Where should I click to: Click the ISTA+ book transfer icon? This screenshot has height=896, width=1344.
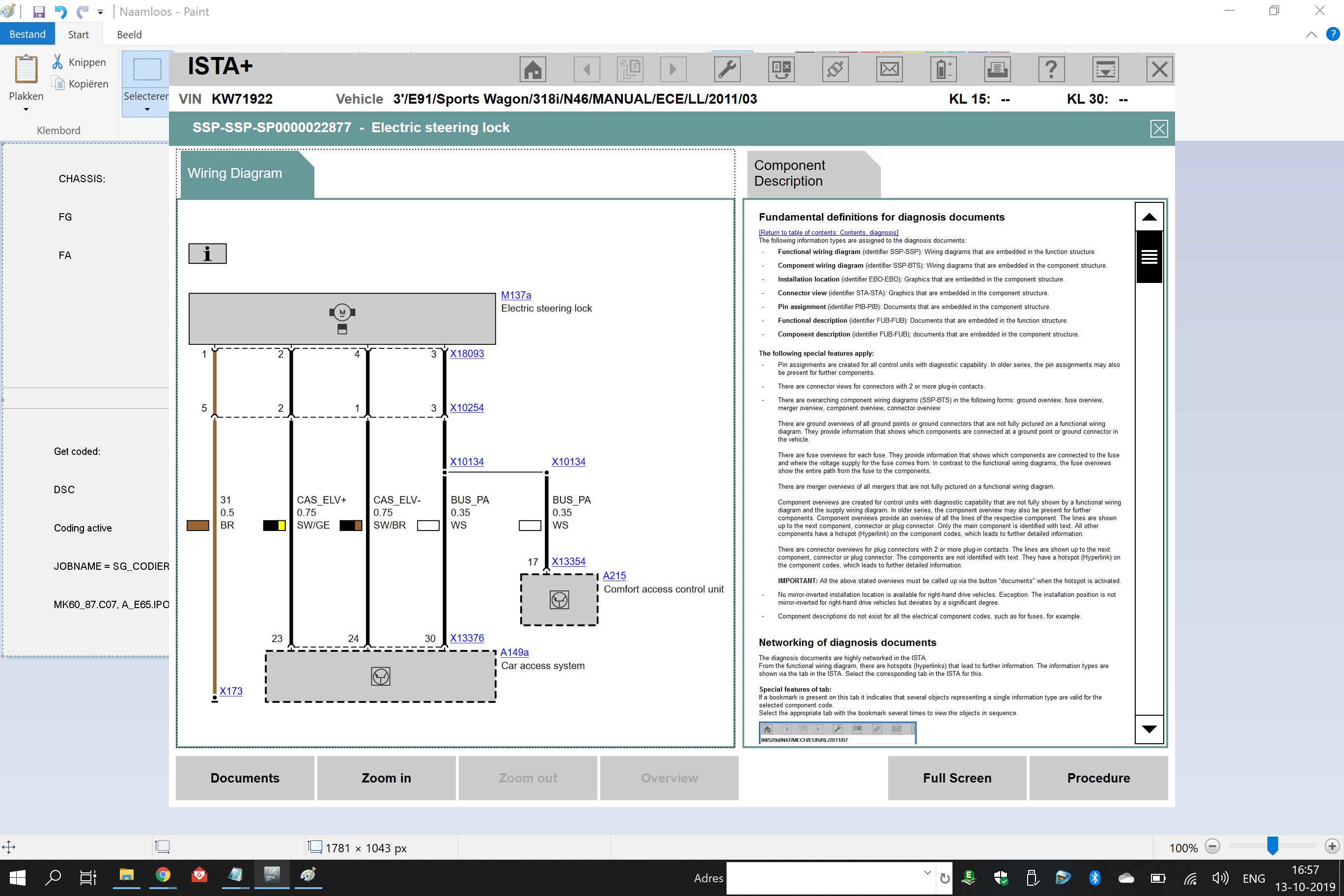click(781, 70)
